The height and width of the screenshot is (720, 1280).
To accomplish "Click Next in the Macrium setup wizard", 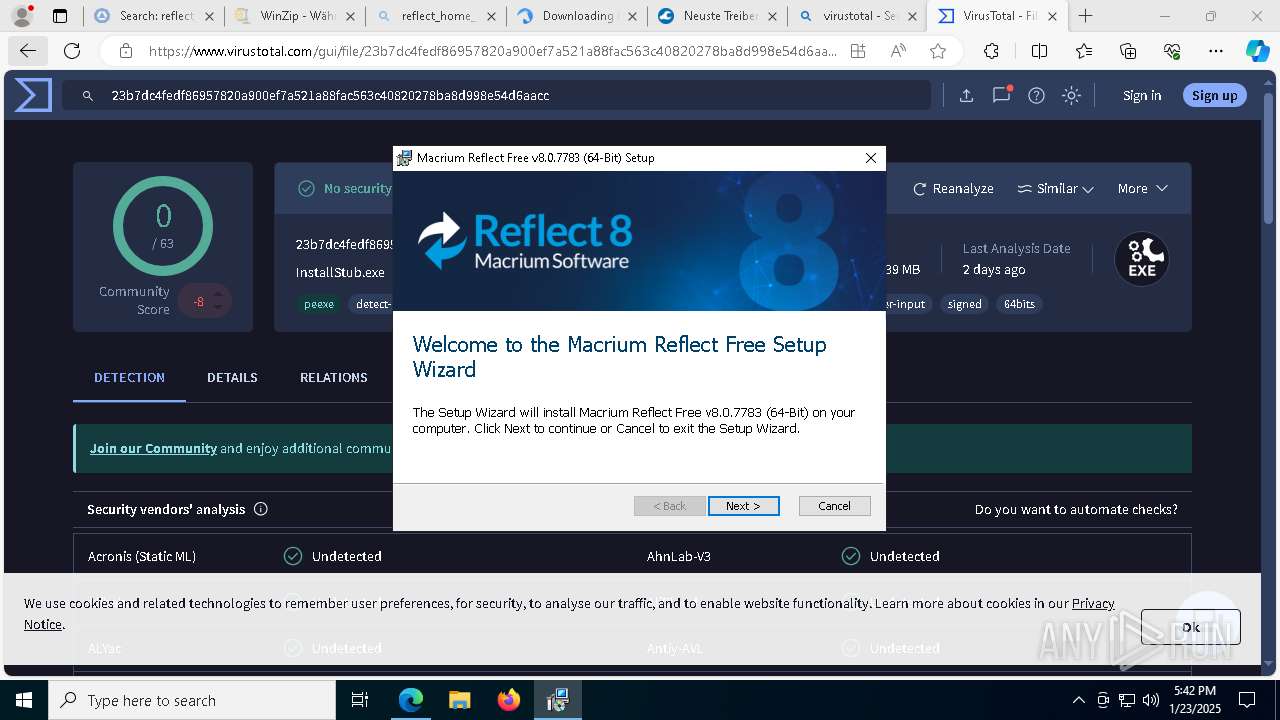I will (743, 506).
